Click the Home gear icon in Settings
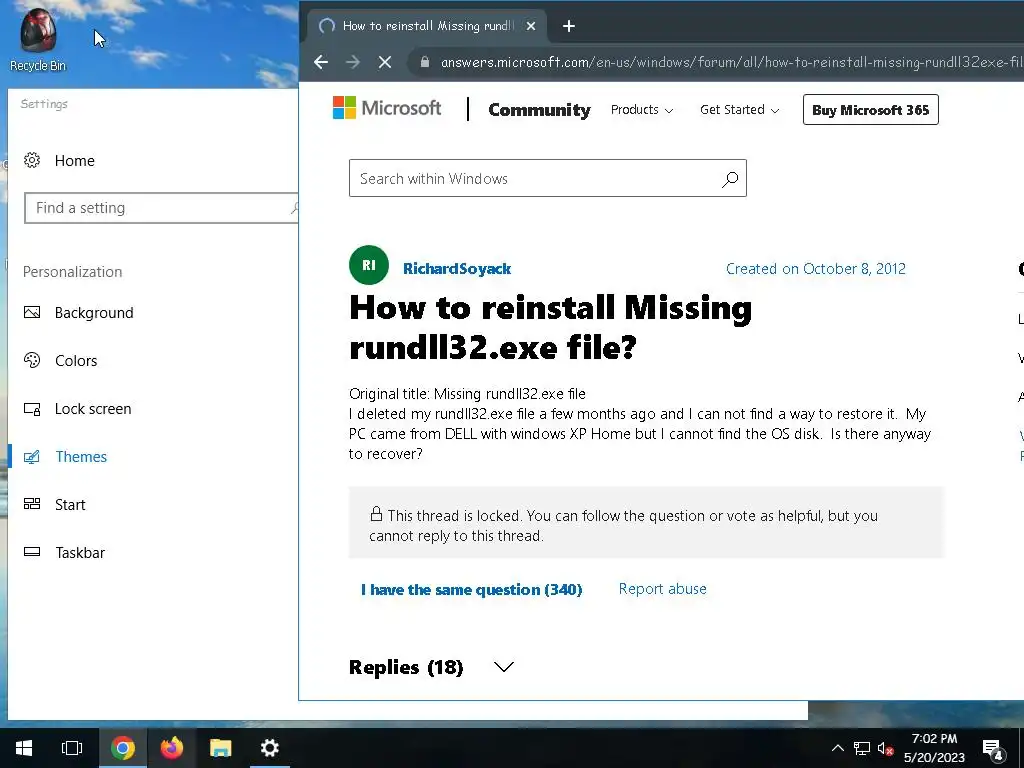Viewport: 1024px width, 768px height. point(32,160)
